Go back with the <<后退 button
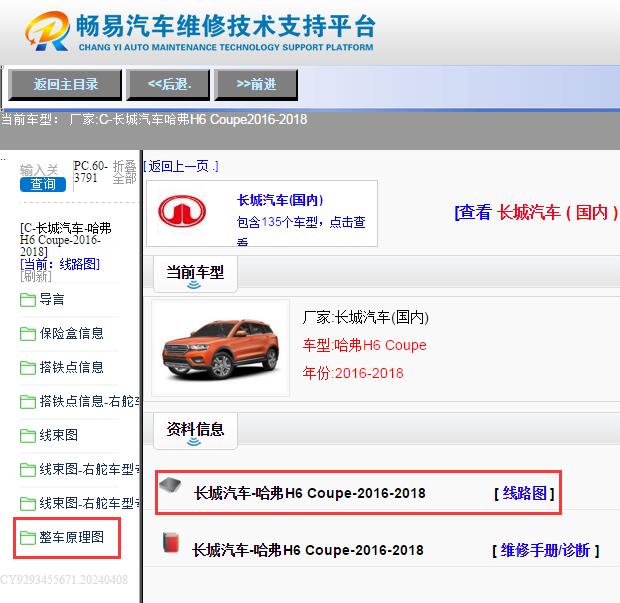This screenshot has height=603, width=620. [168, 84]
